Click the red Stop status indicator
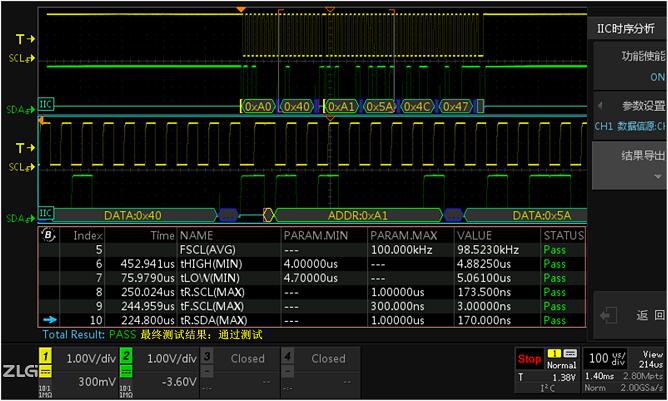Viewport: 668px width, 401px height. pyautogui.click(x=529, y=359)
